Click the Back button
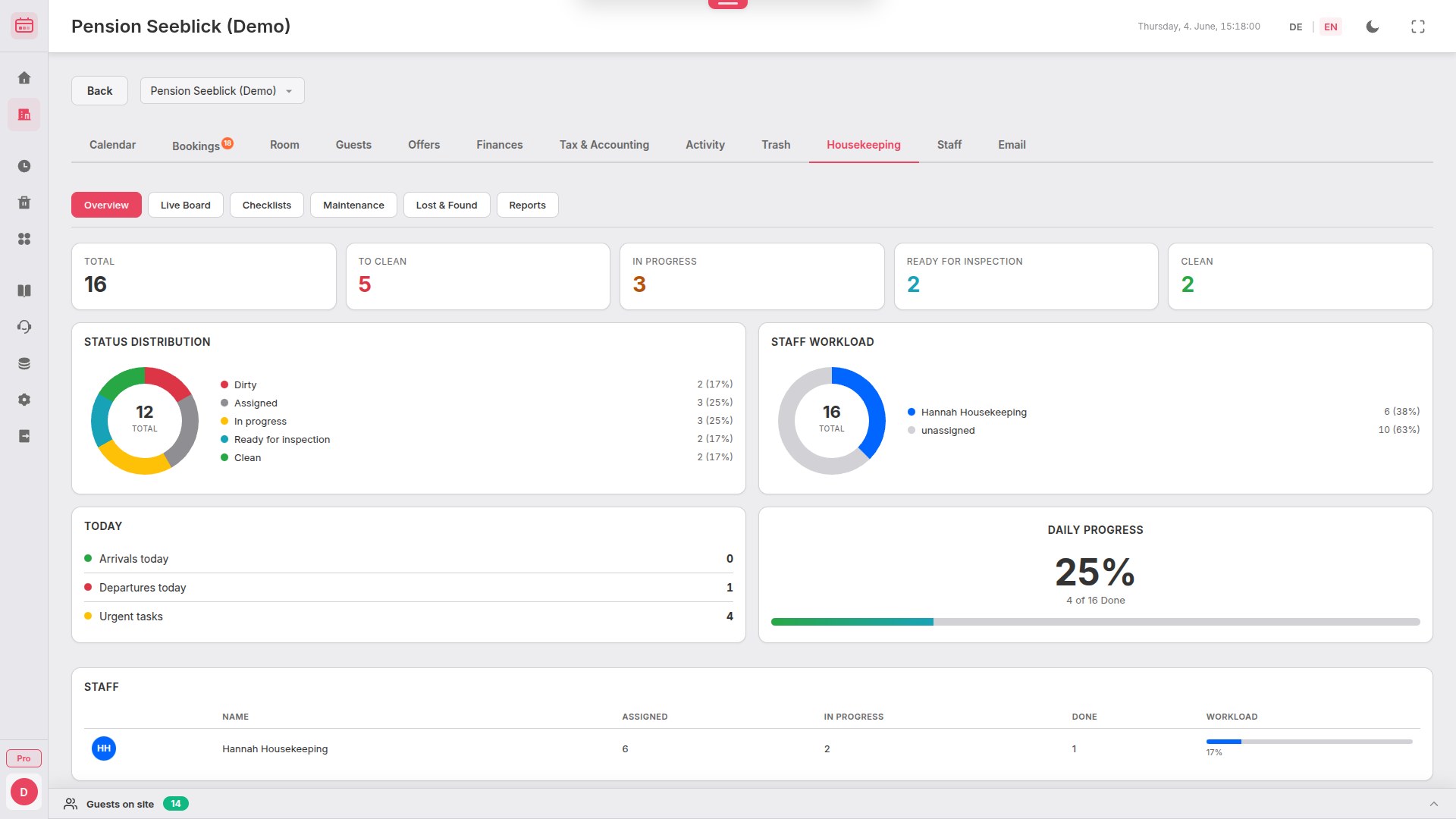Viewport: 1456px width, 819px height. click(x=99, y=91)
